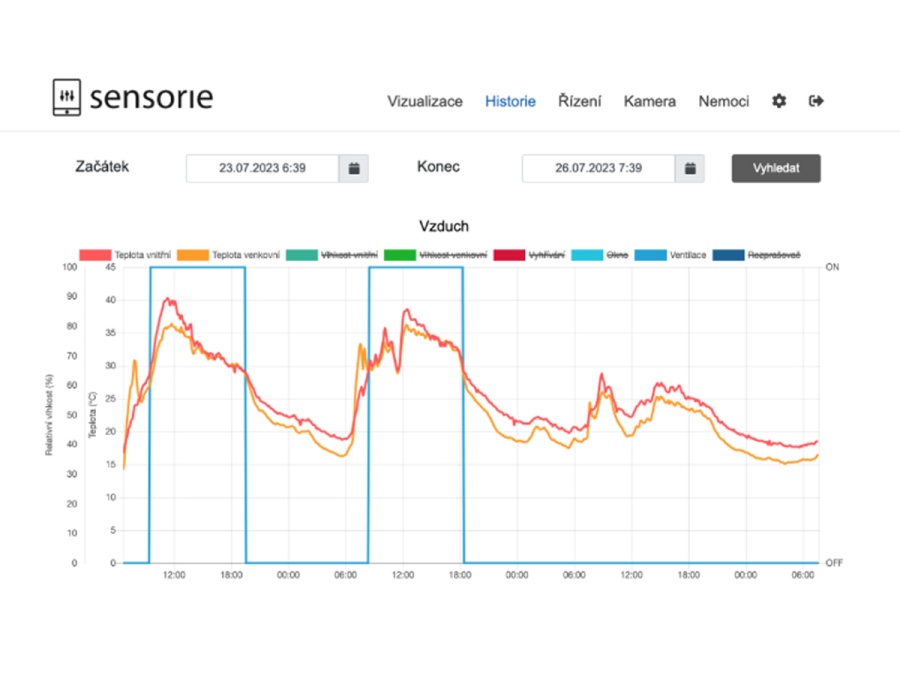Log out using the exit arrow icon
This screenshot has width=900, height=675.
tap(816, 101)
